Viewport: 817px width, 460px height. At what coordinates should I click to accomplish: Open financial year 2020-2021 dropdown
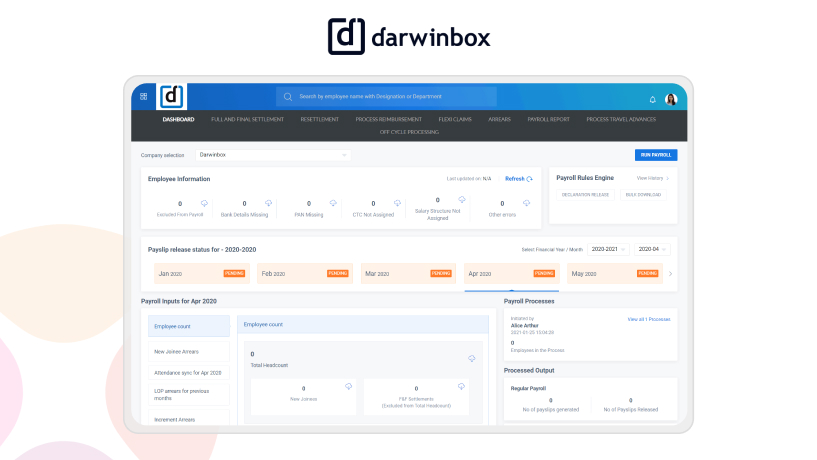point(608,250)
